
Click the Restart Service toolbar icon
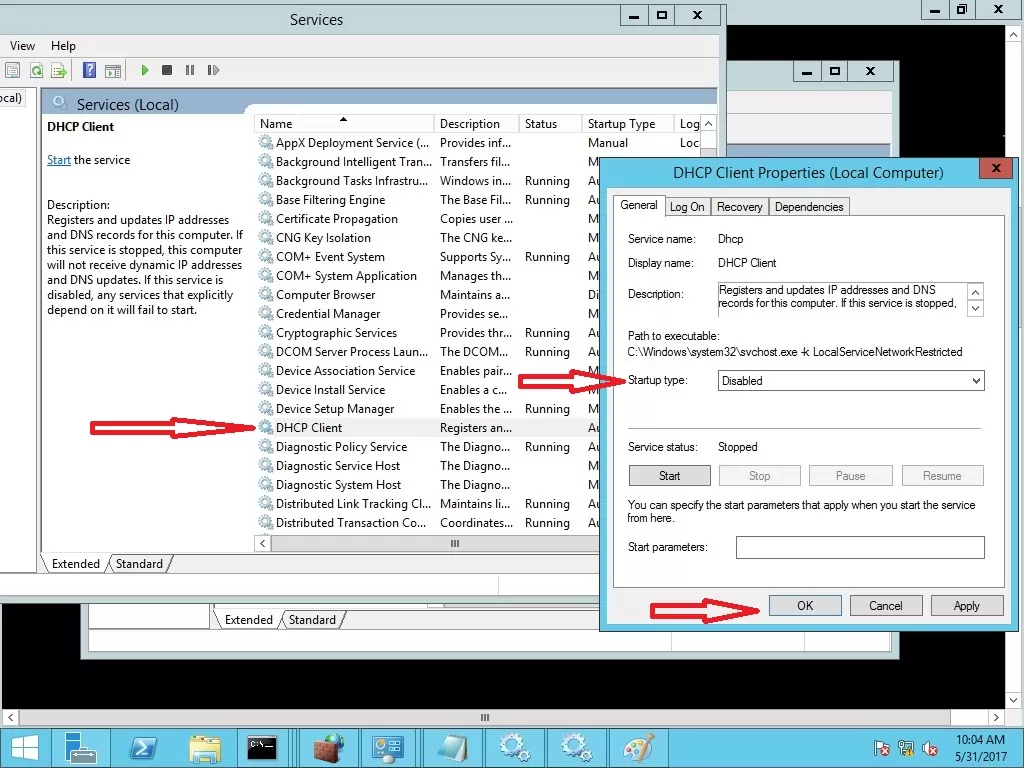coord(214,70)
